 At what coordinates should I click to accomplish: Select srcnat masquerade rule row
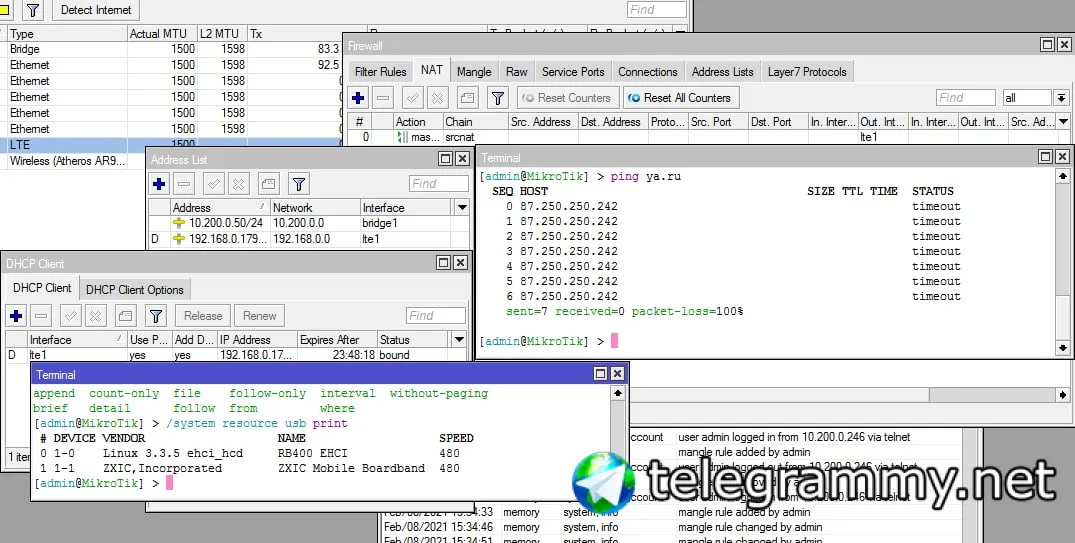pos(709,137)
